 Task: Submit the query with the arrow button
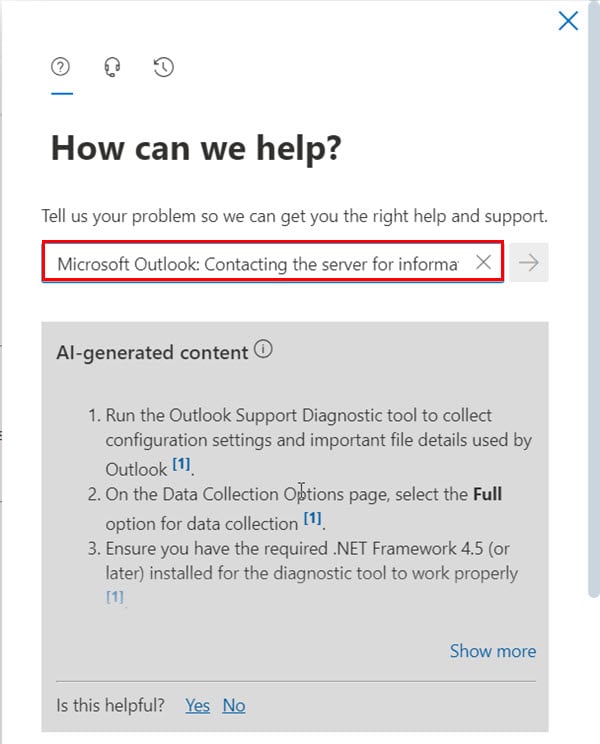pos(529,262)
